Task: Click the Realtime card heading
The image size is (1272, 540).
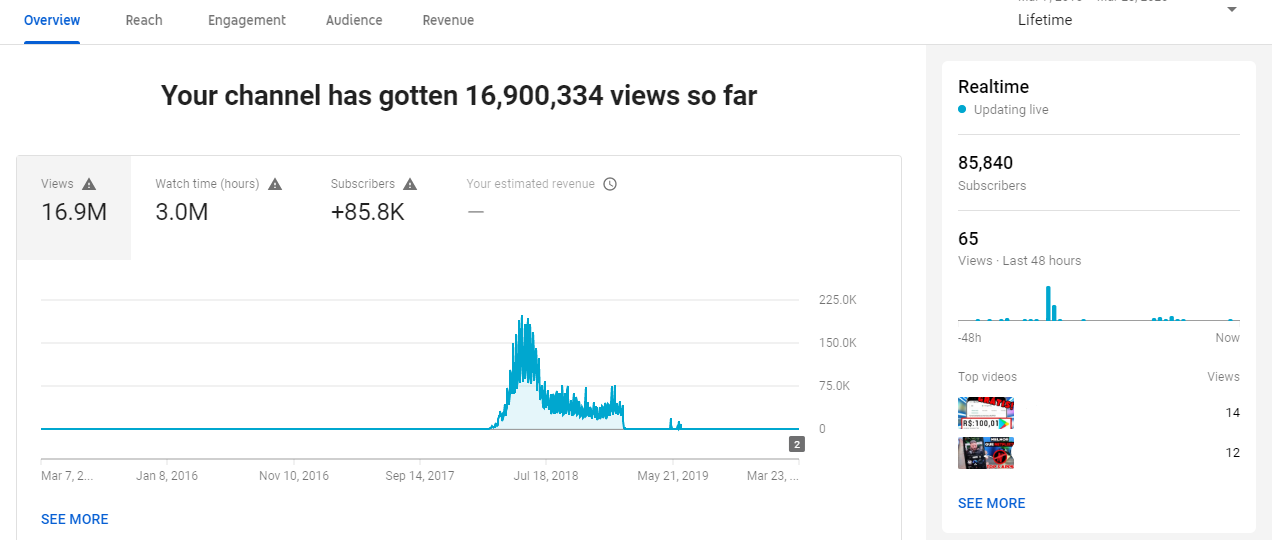Action: click(x=993, y=87)
